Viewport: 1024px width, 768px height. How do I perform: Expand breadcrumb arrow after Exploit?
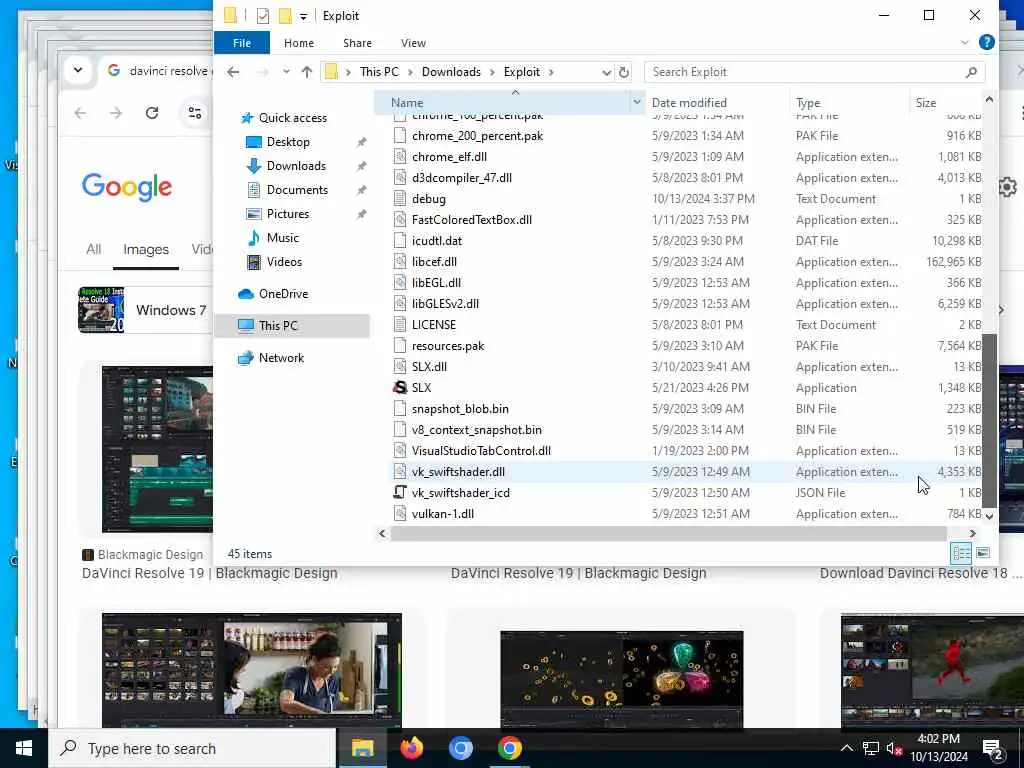point(551,72)
